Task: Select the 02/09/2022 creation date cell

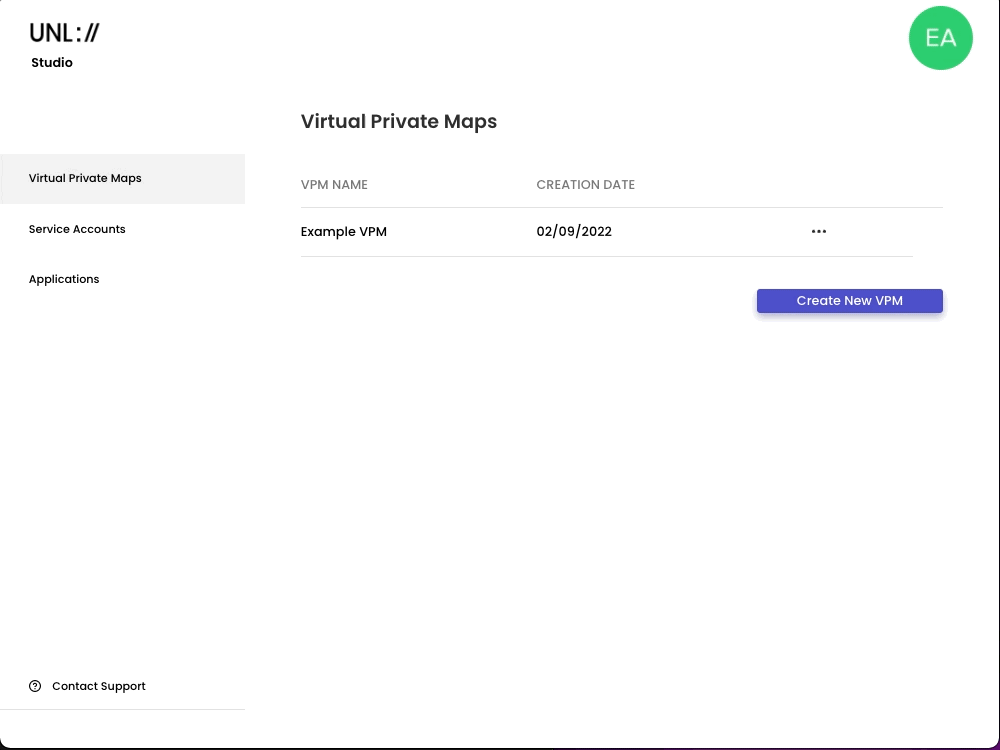Action: [574, 231]
